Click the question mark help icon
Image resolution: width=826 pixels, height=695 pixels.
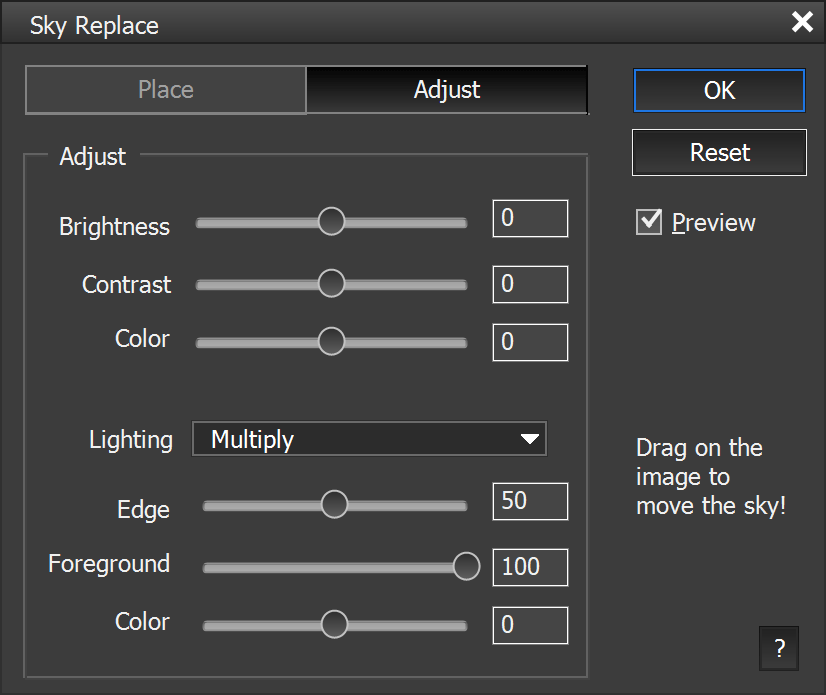pos(779,650)
